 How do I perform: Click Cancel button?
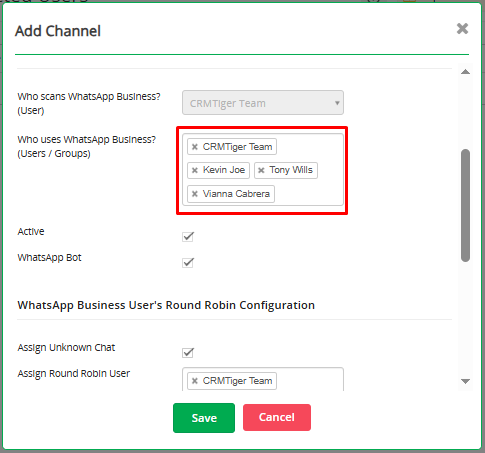pos(277,417)
